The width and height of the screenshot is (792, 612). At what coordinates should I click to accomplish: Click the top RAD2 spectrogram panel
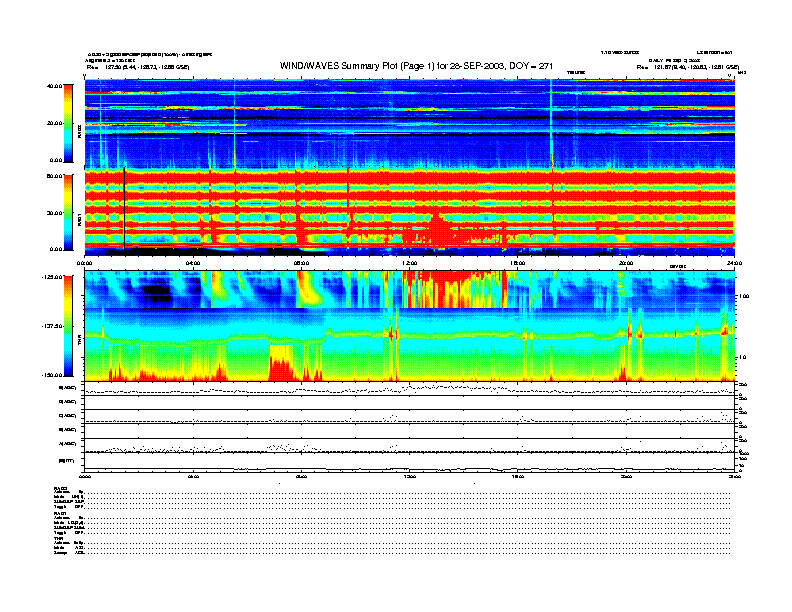point(409,122)
